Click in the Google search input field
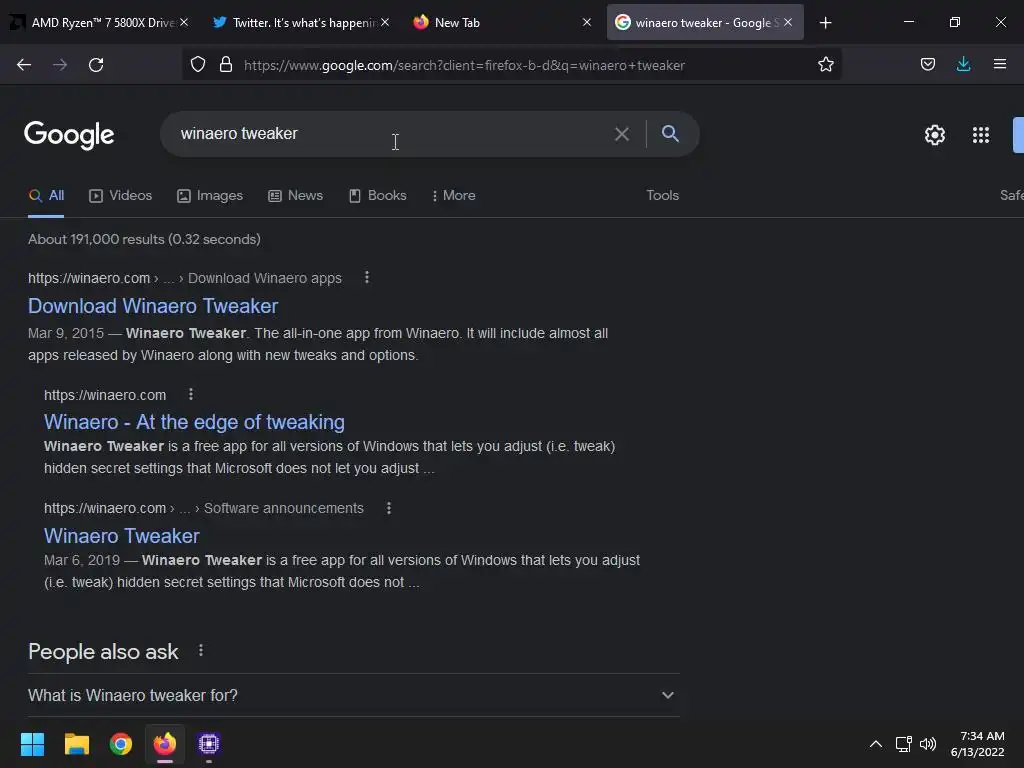This screenshot has height=768, width=1024. click(392, 134)
